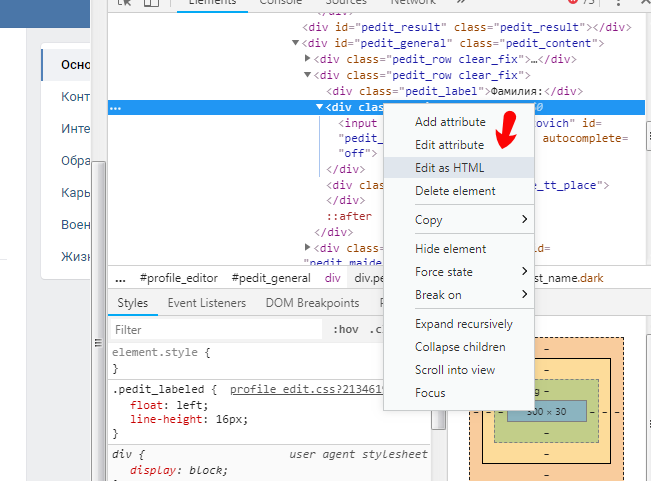
Task: Collapse the expanded second pedit_row clear_fix div
Action: (307, 75)
